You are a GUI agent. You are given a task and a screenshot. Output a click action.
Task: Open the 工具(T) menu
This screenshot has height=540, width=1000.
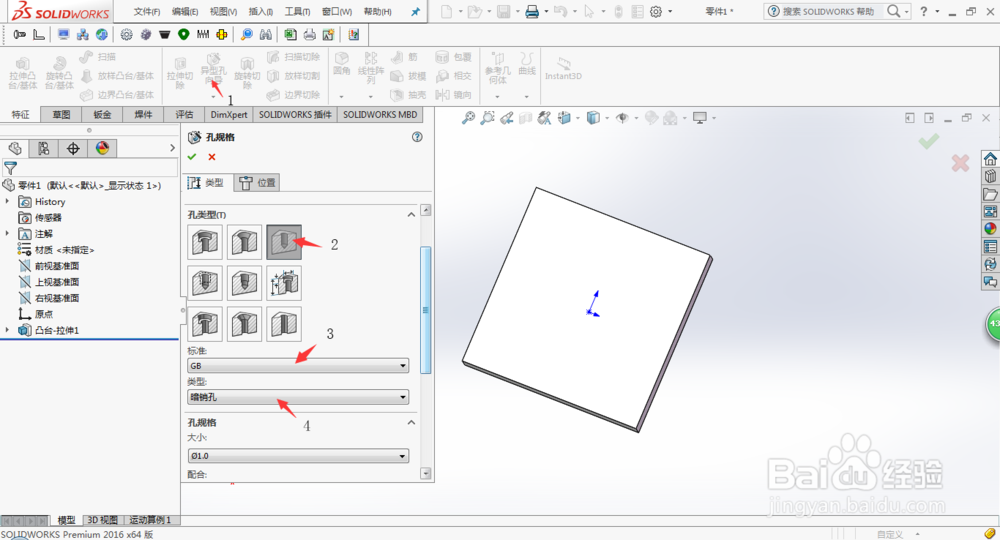pyautogui.click(x=297, y=11)
